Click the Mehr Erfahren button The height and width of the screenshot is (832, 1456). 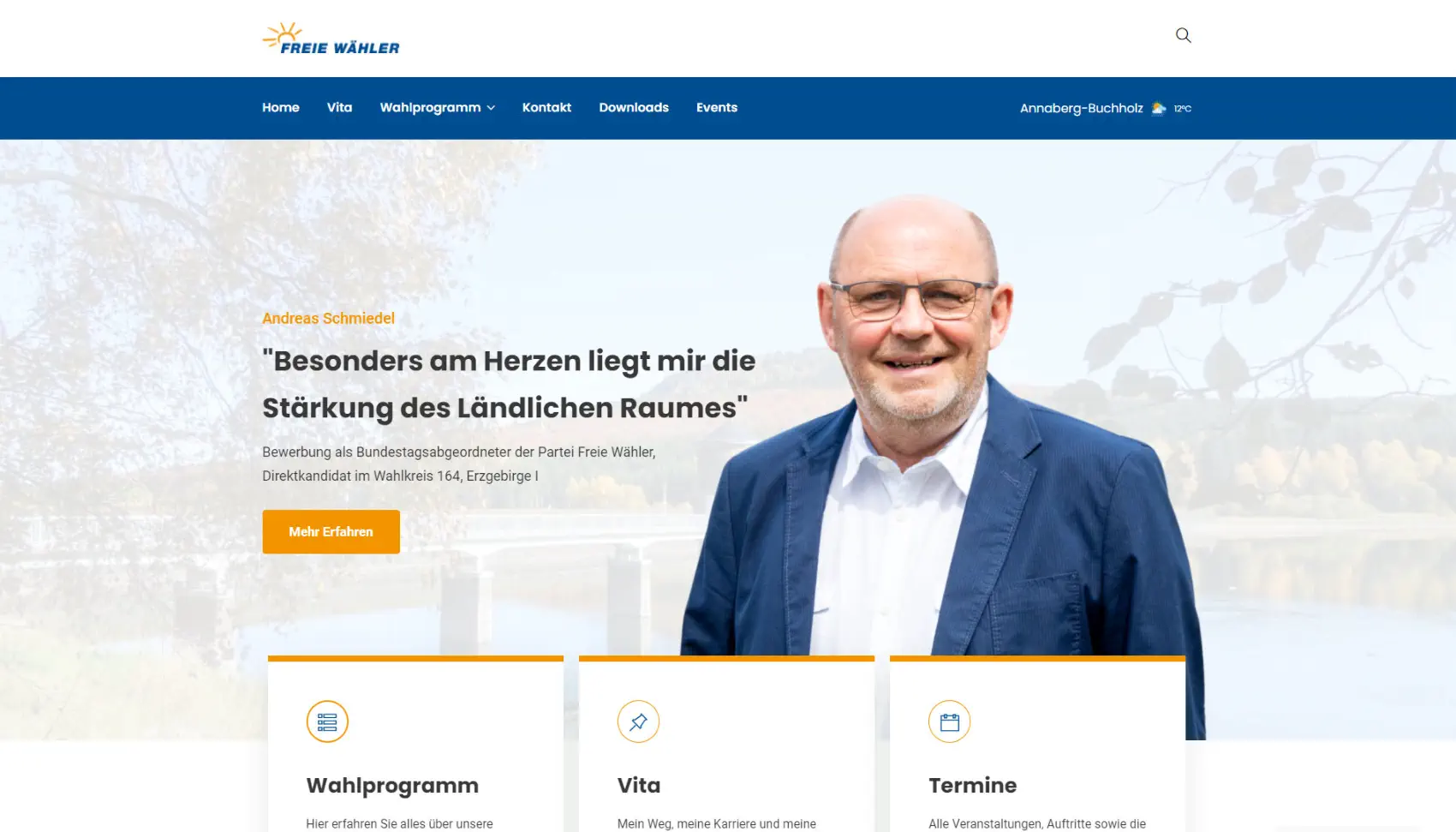(x=331, y=531)
